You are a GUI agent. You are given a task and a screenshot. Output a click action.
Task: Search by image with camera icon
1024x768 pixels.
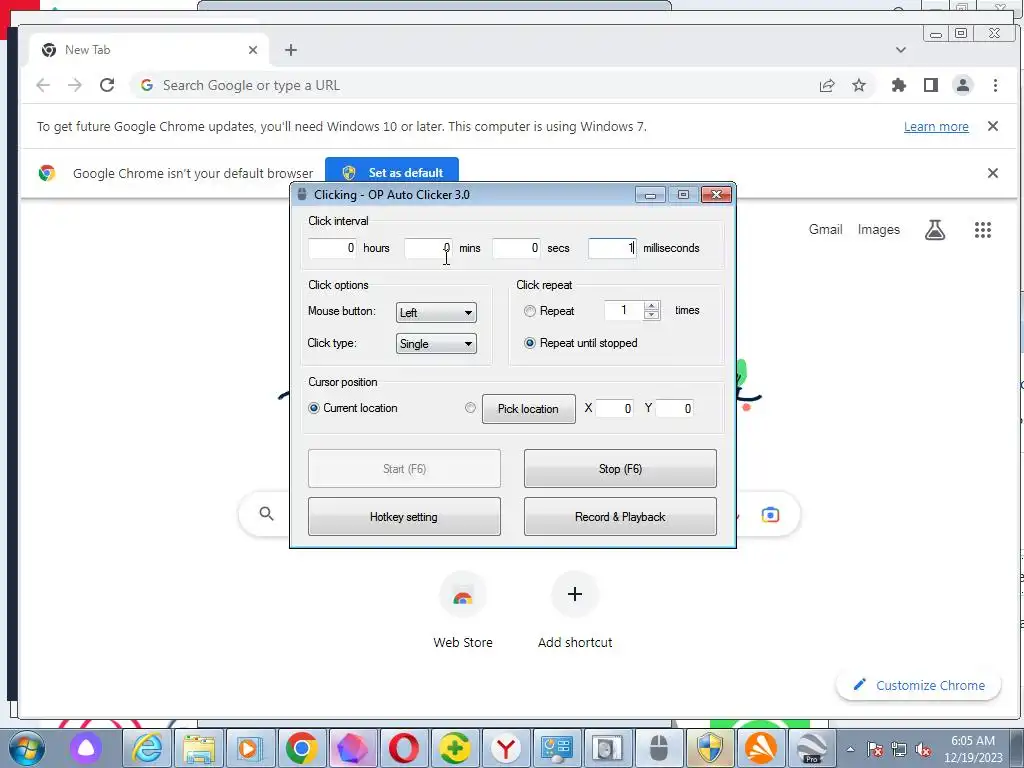coord(771,515)
